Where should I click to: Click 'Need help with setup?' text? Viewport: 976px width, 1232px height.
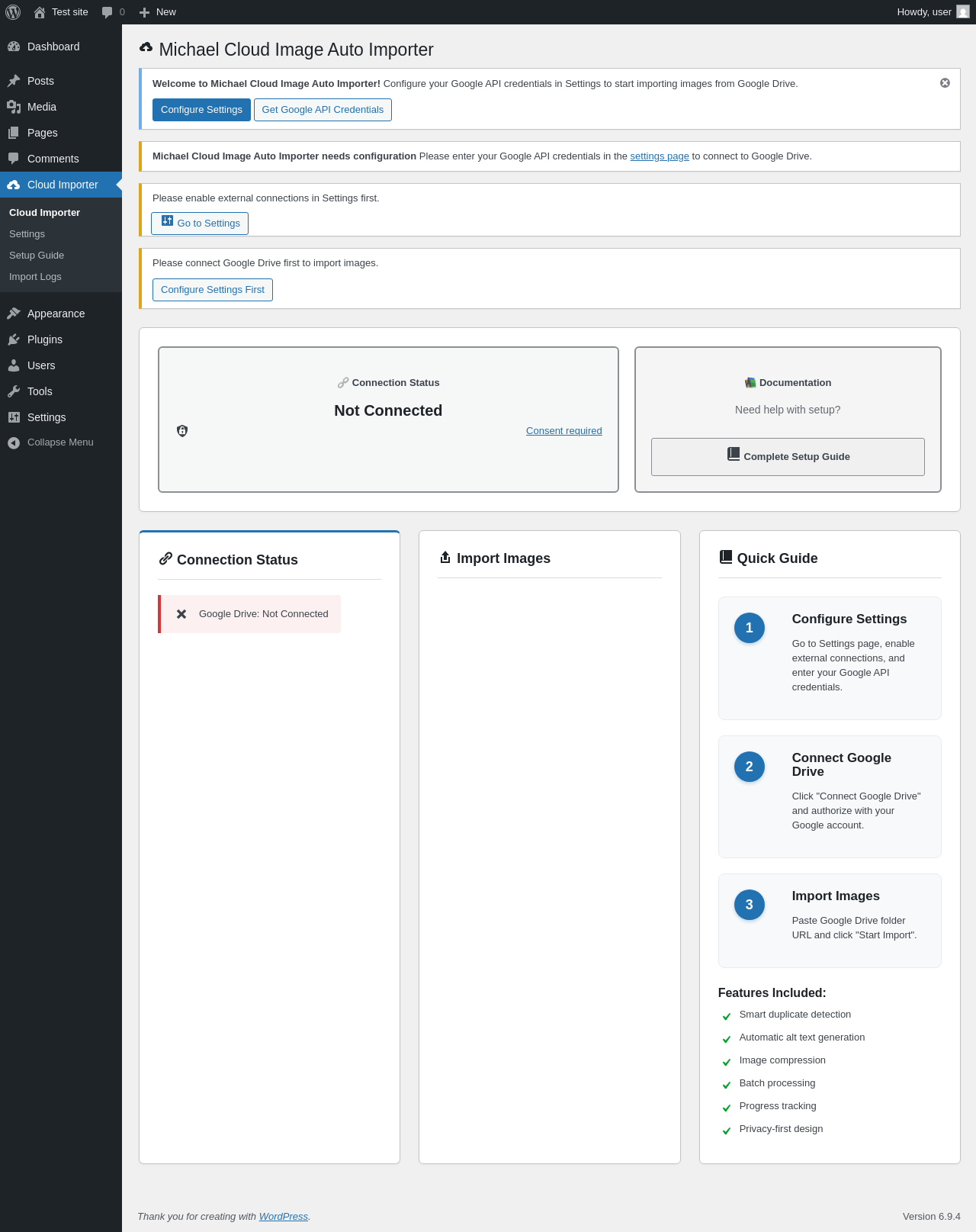pyautogui.click(x=788, y=410)
